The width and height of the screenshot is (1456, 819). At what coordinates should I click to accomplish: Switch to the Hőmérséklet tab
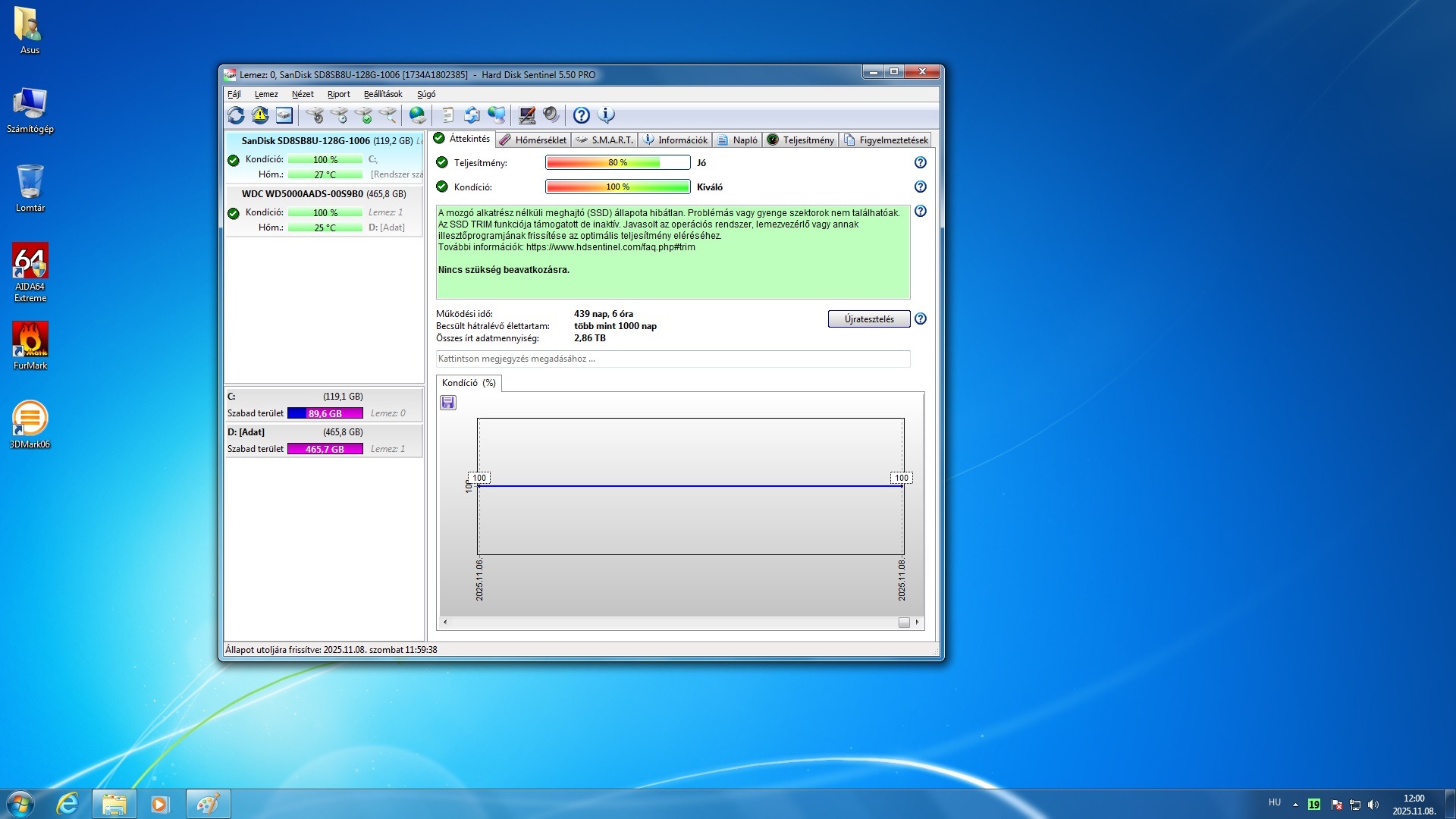tap(533, 140)
